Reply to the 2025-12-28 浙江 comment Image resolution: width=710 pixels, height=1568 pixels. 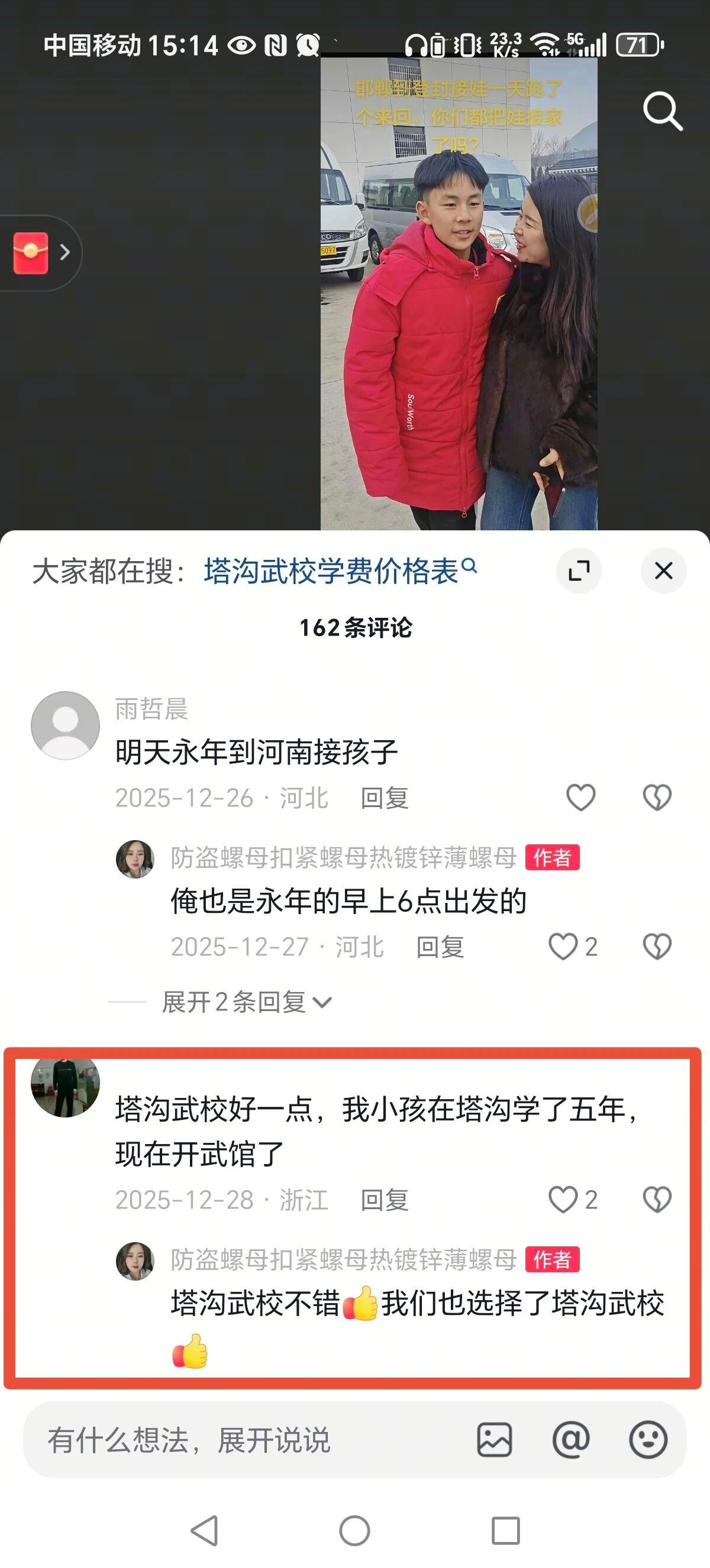(384, 1200)
